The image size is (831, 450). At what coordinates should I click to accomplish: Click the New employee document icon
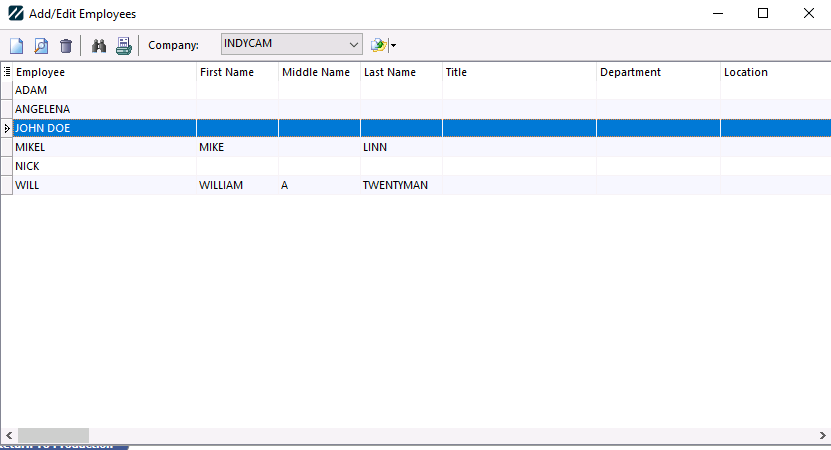[x=17, y=45]
